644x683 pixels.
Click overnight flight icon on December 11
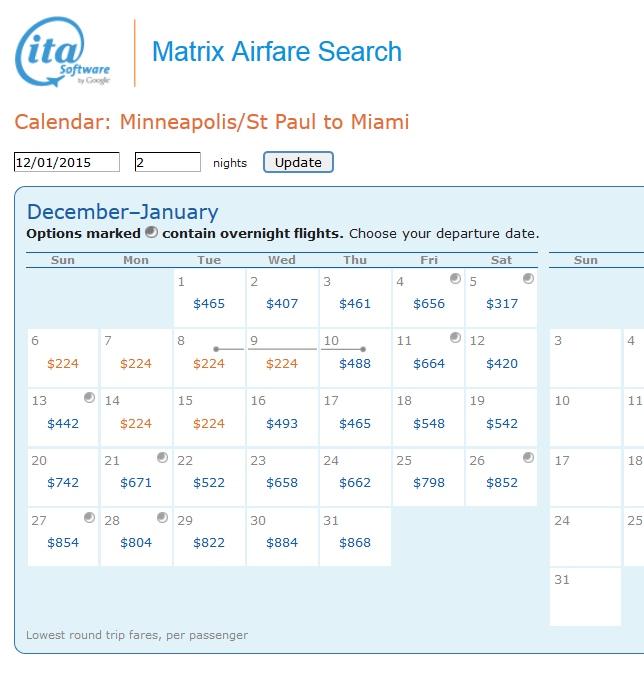(x=455, y=338)
